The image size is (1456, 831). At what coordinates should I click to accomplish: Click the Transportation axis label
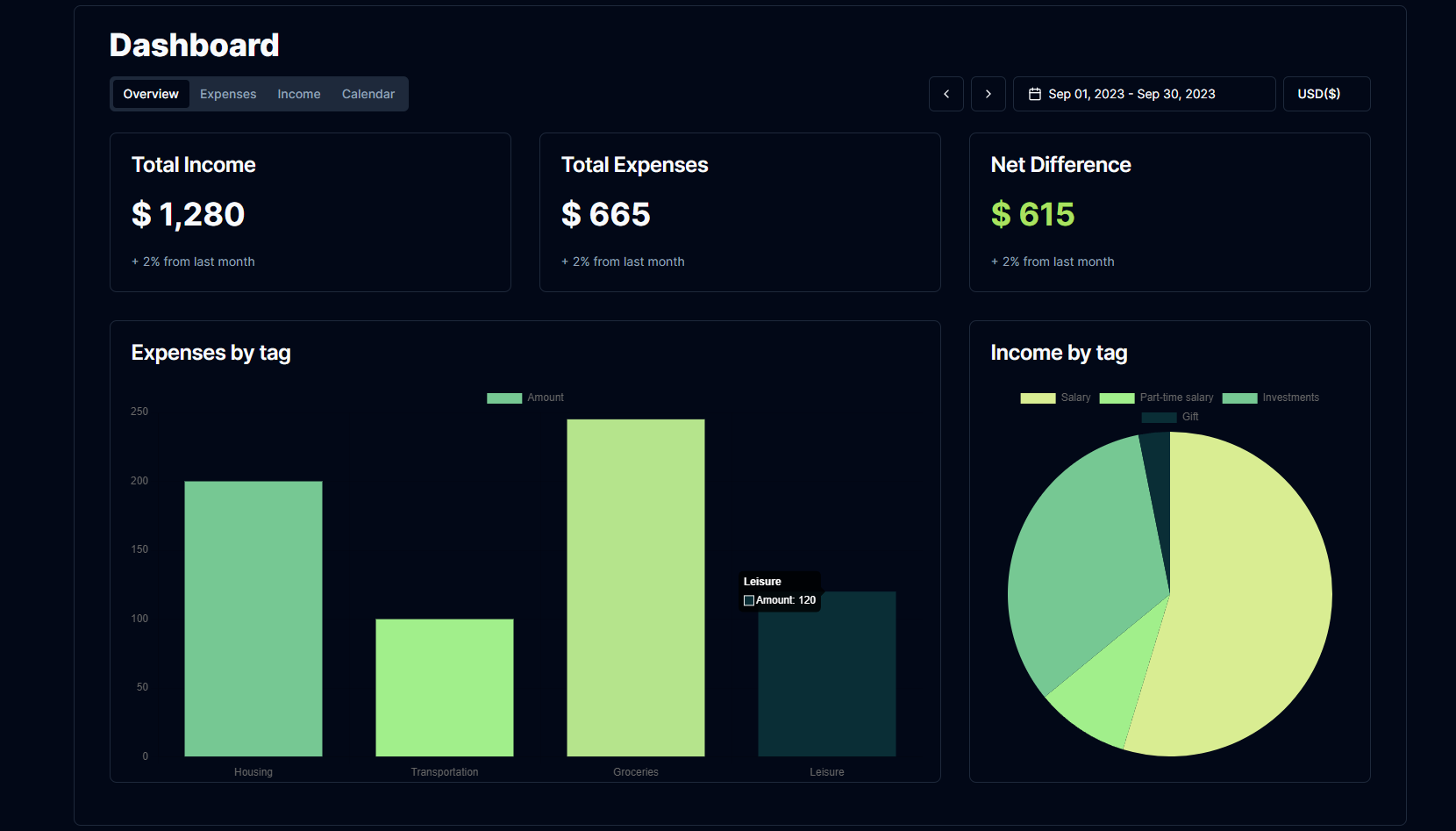(445, 772)
